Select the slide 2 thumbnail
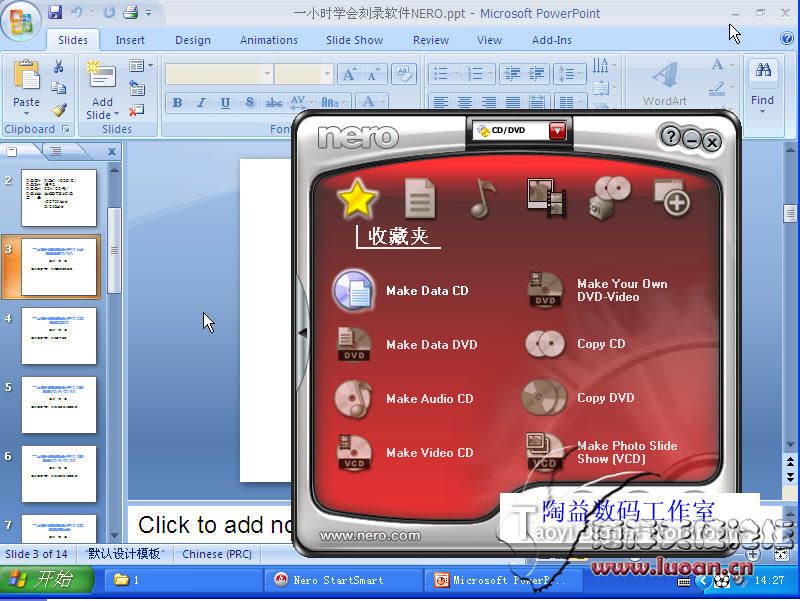 click(x=59, y=198)
